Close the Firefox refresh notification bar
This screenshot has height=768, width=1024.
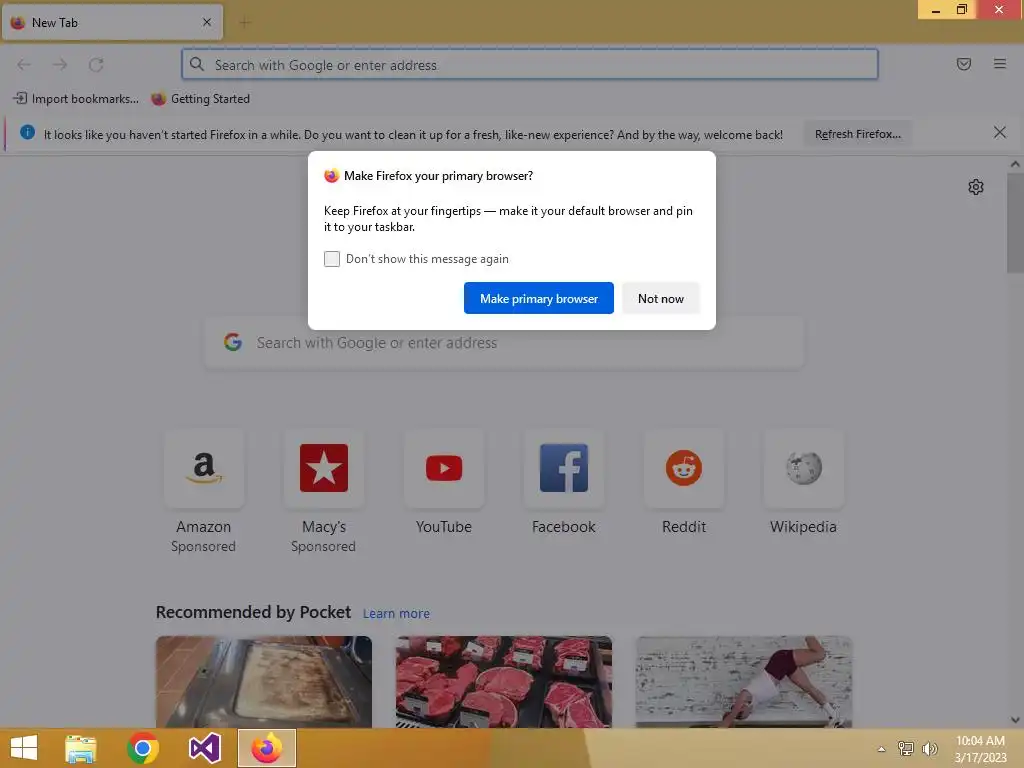999,133
